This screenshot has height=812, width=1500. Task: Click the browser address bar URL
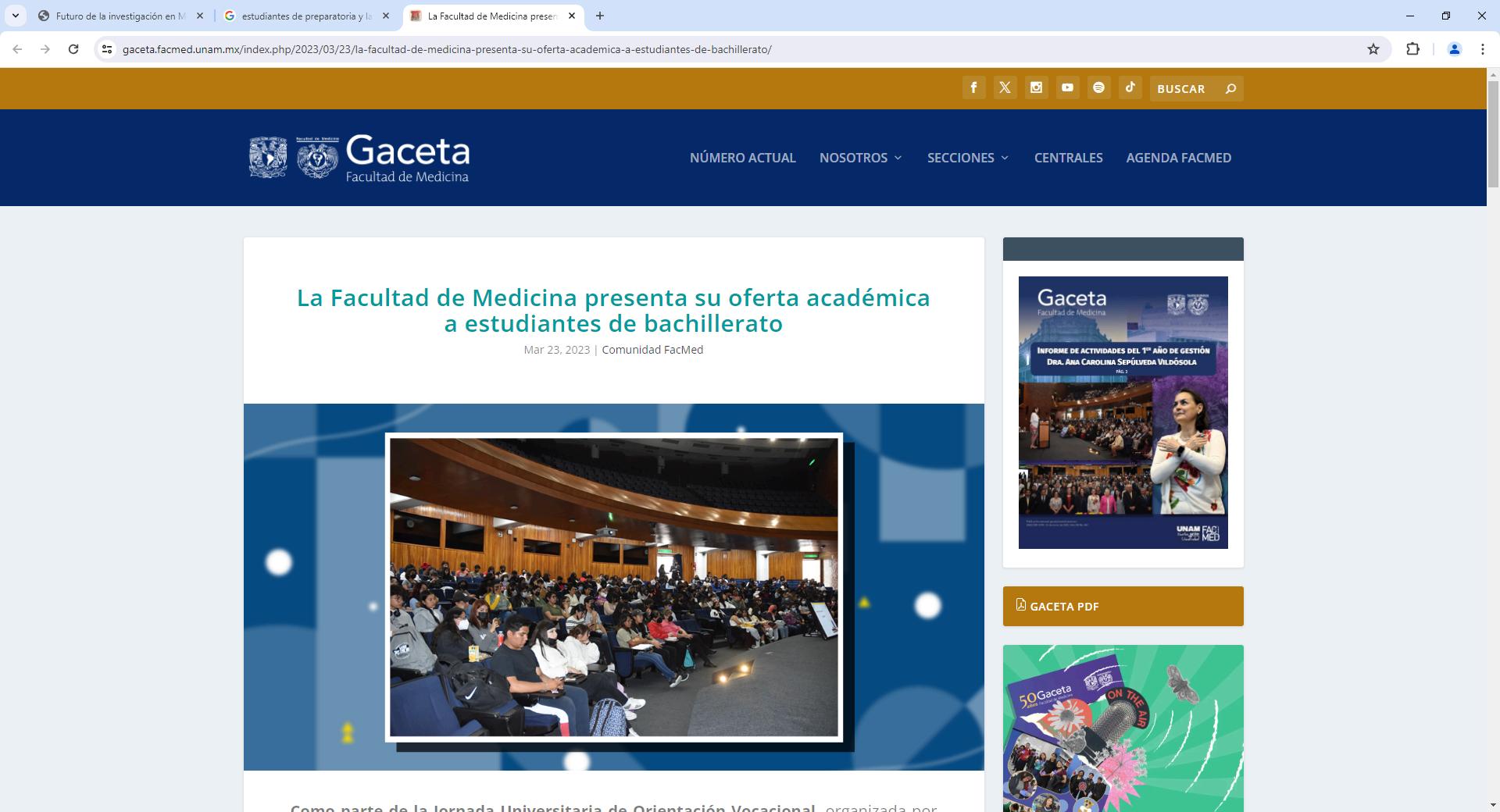click(447, 49)
